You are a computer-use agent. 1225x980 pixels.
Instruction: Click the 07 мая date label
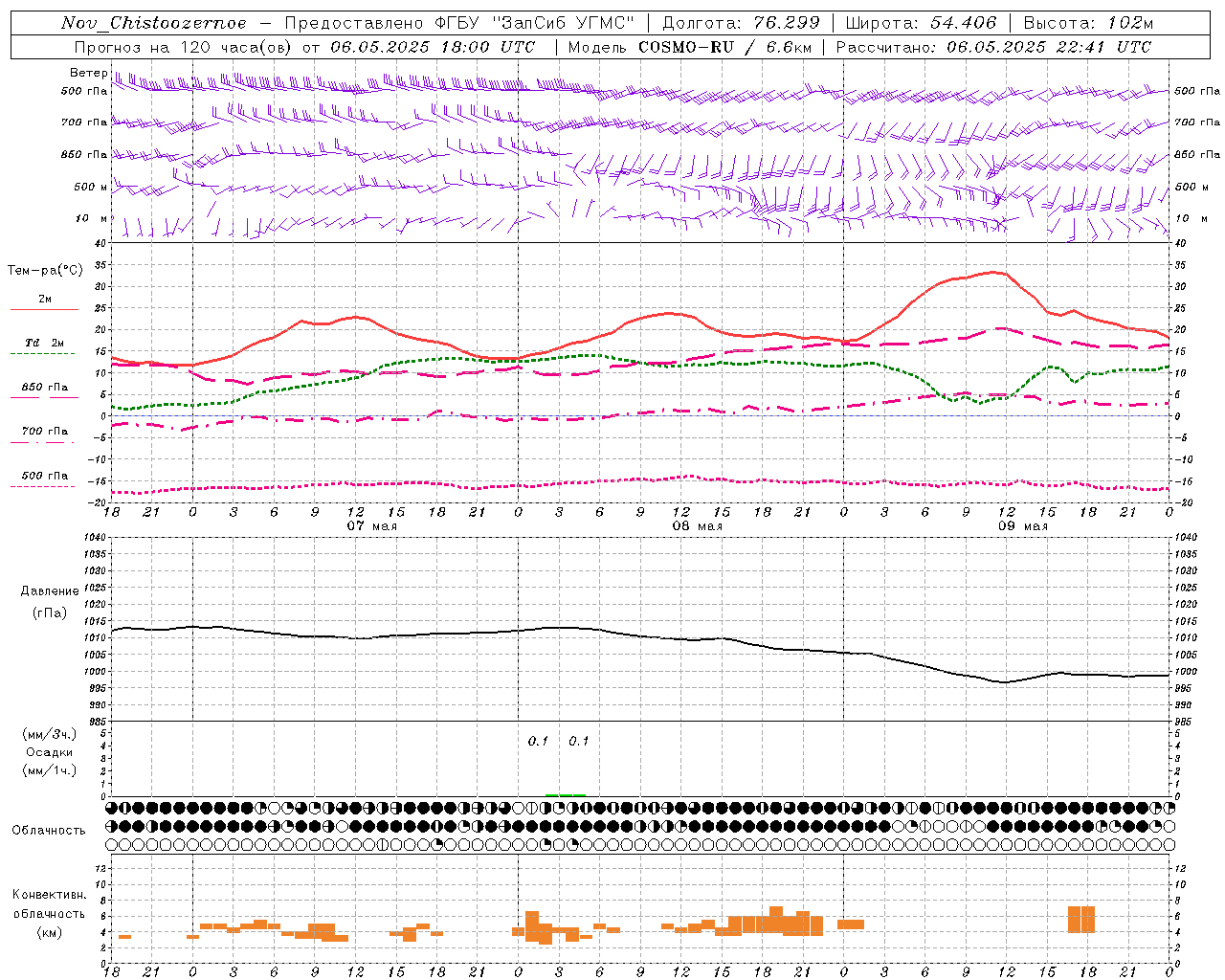(x=371, y=526)
